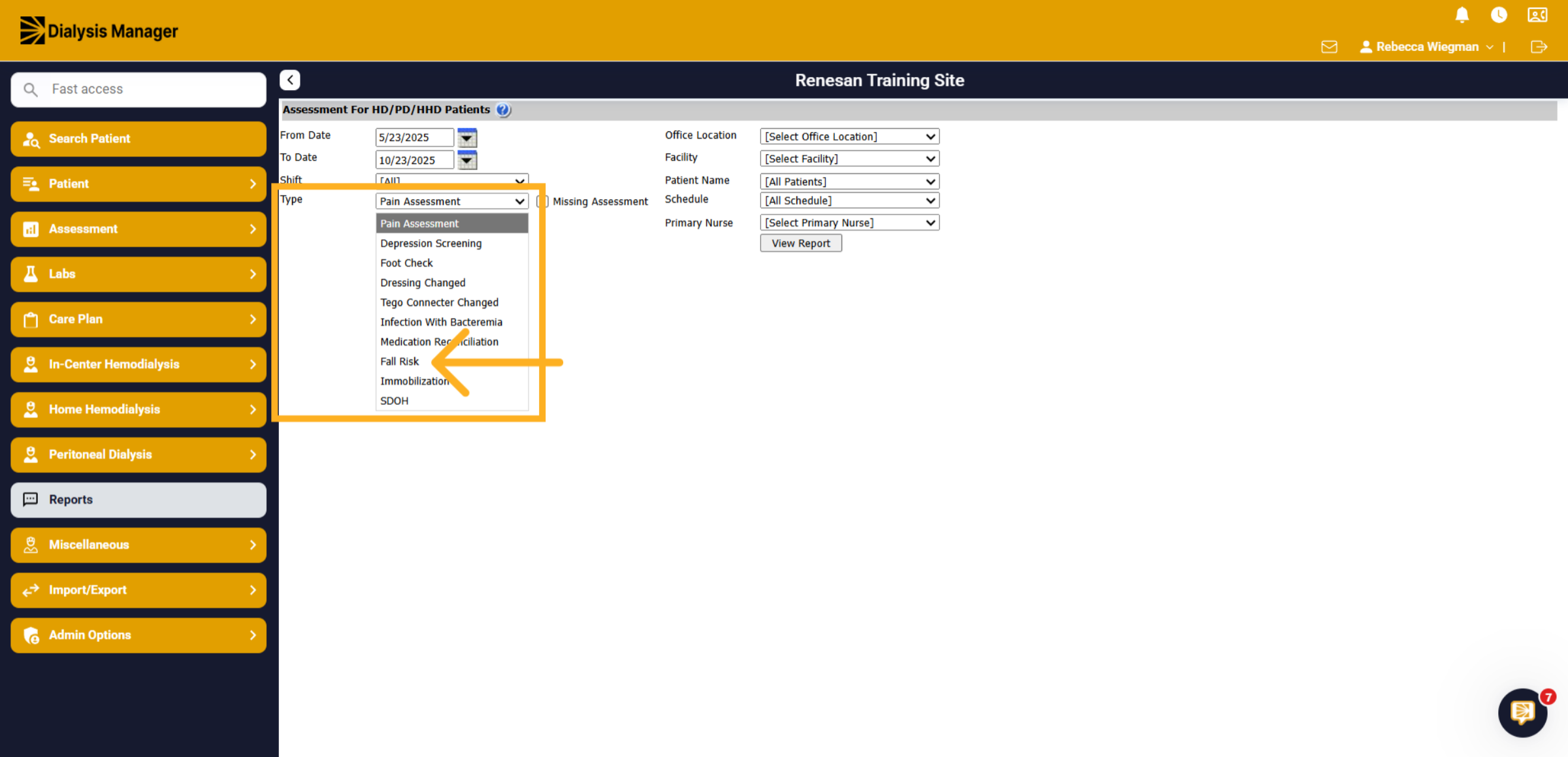
Task: Open the mail envelope icon
Action: pyautogui.click(x=1329, y=47)
